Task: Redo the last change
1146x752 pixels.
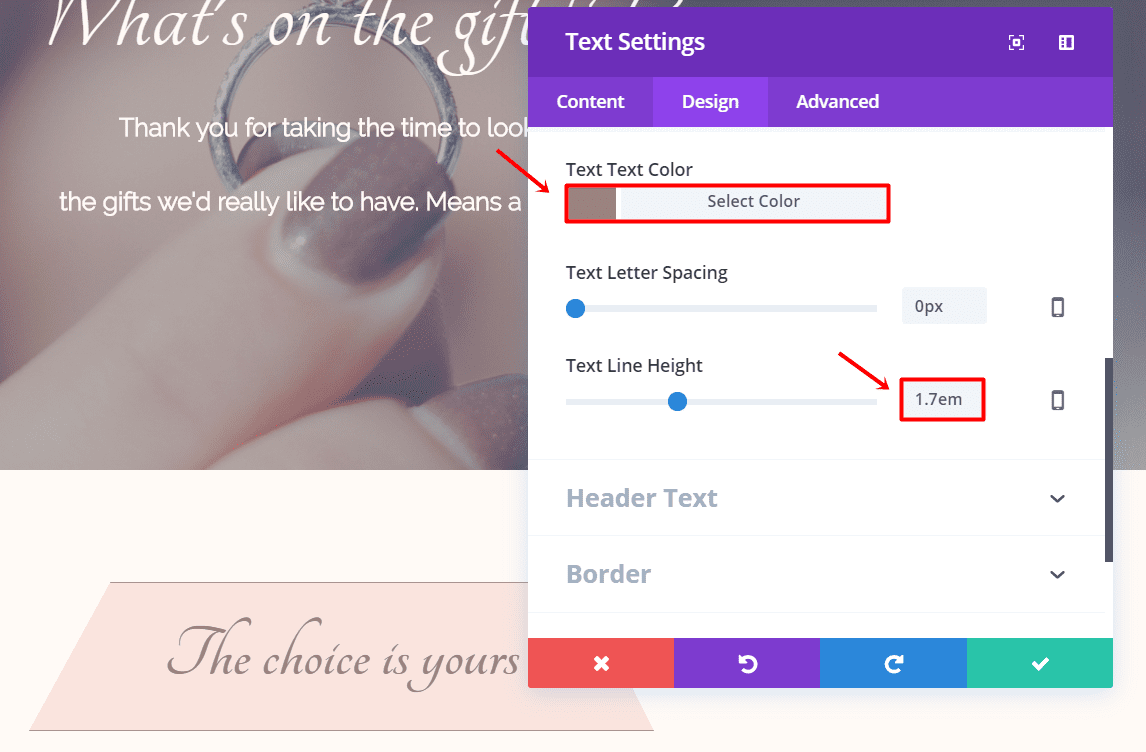Action: tap(893, 663)
